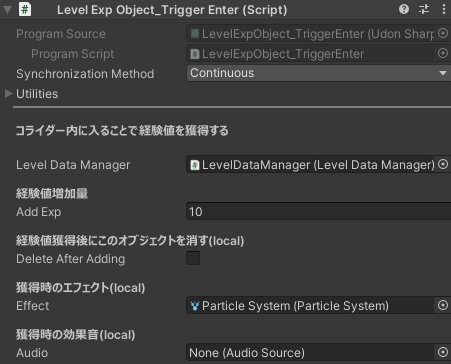Click the Effect label
The width and height of the screenshot is (451, 364).
click(33, 306)
